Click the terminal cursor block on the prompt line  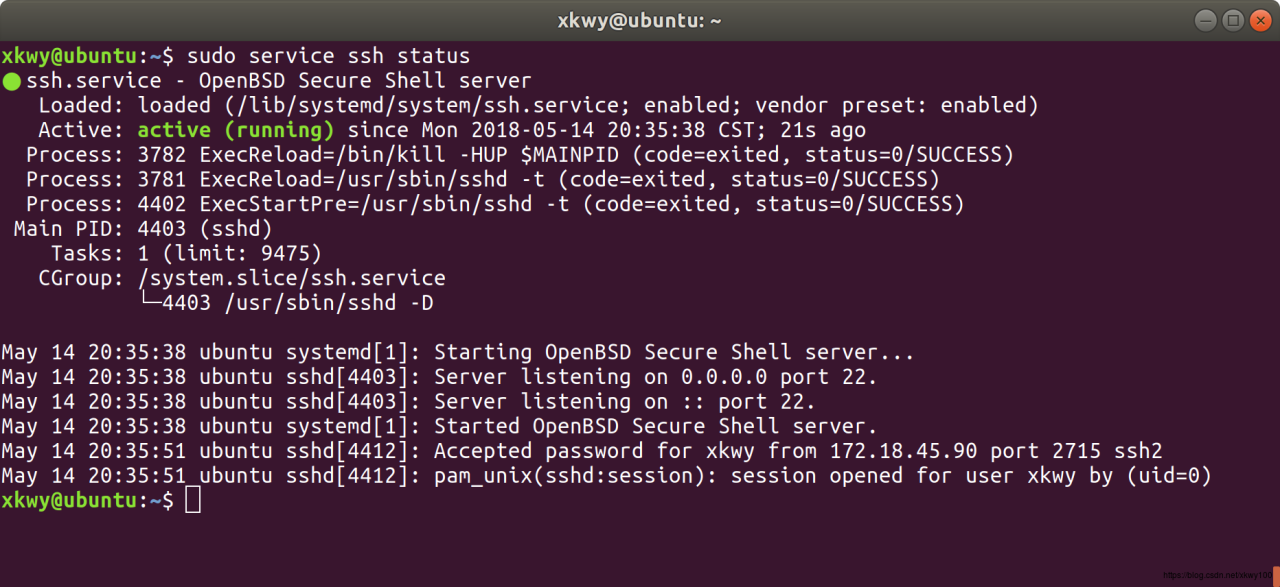click(x=194, y=500)
